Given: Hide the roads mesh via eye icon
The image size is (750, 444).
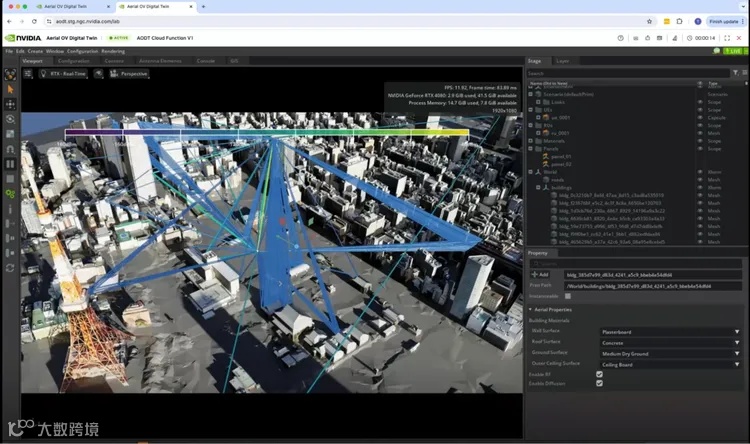Looking at the screenshot, I should tap(700, 180).
